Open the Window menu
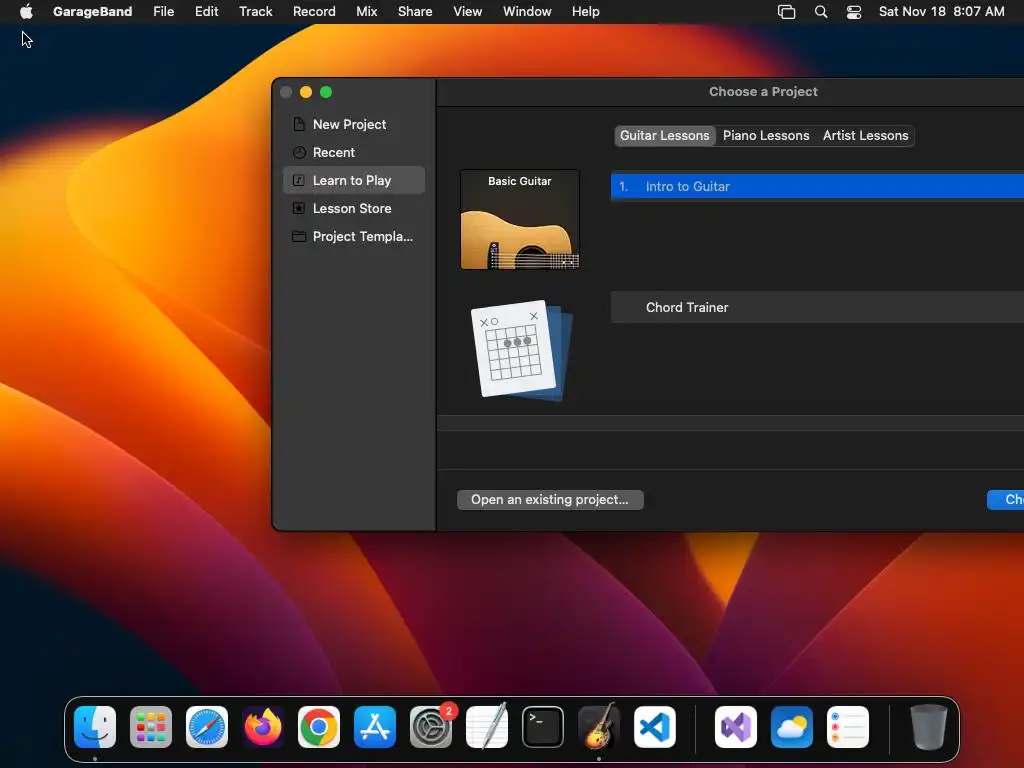 point(527,11)
